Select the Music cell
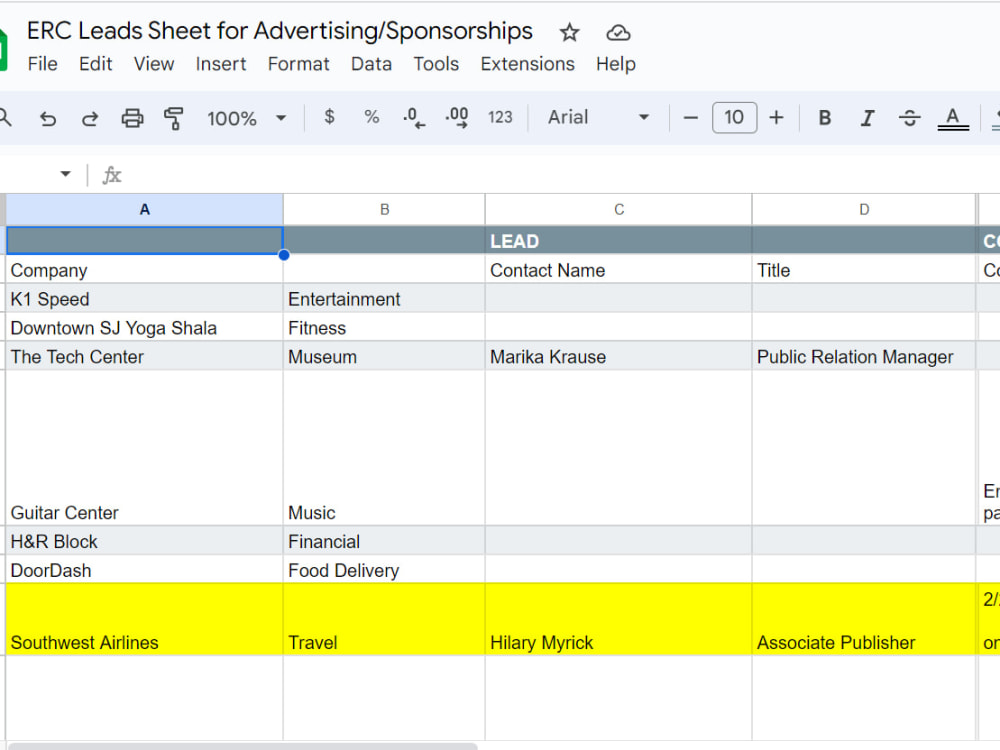The height and width of the screenshot is (750, 1000). pos(384,448)
